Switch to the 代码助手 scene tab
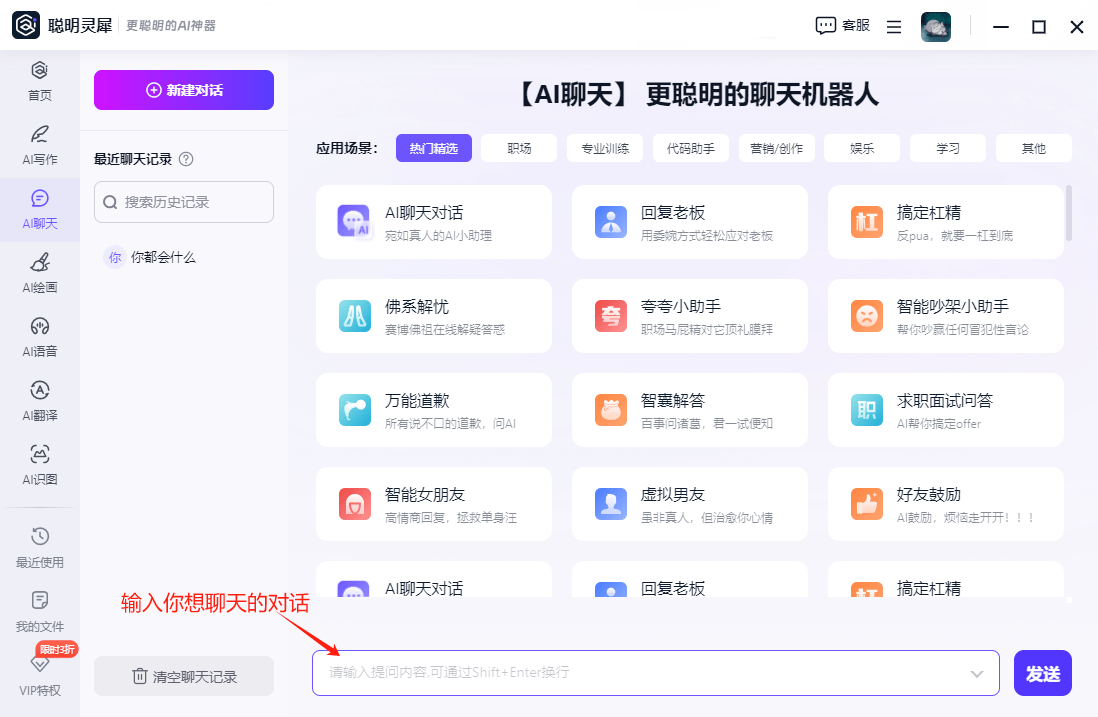This screenshot has height=717, width=1098. click(692, 147)
